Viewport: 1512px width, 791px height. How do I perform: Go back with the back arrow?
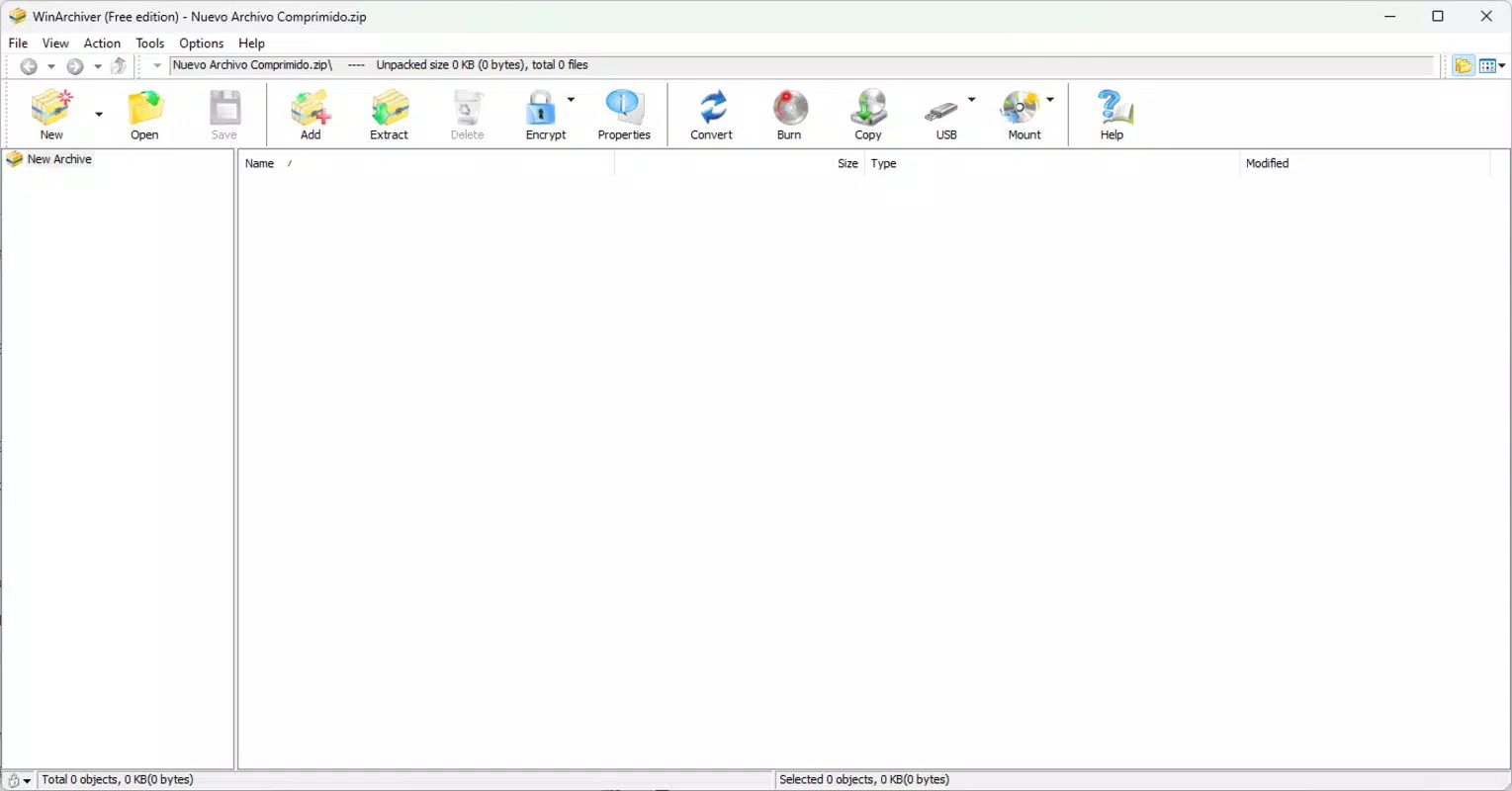tap(29, 66)
